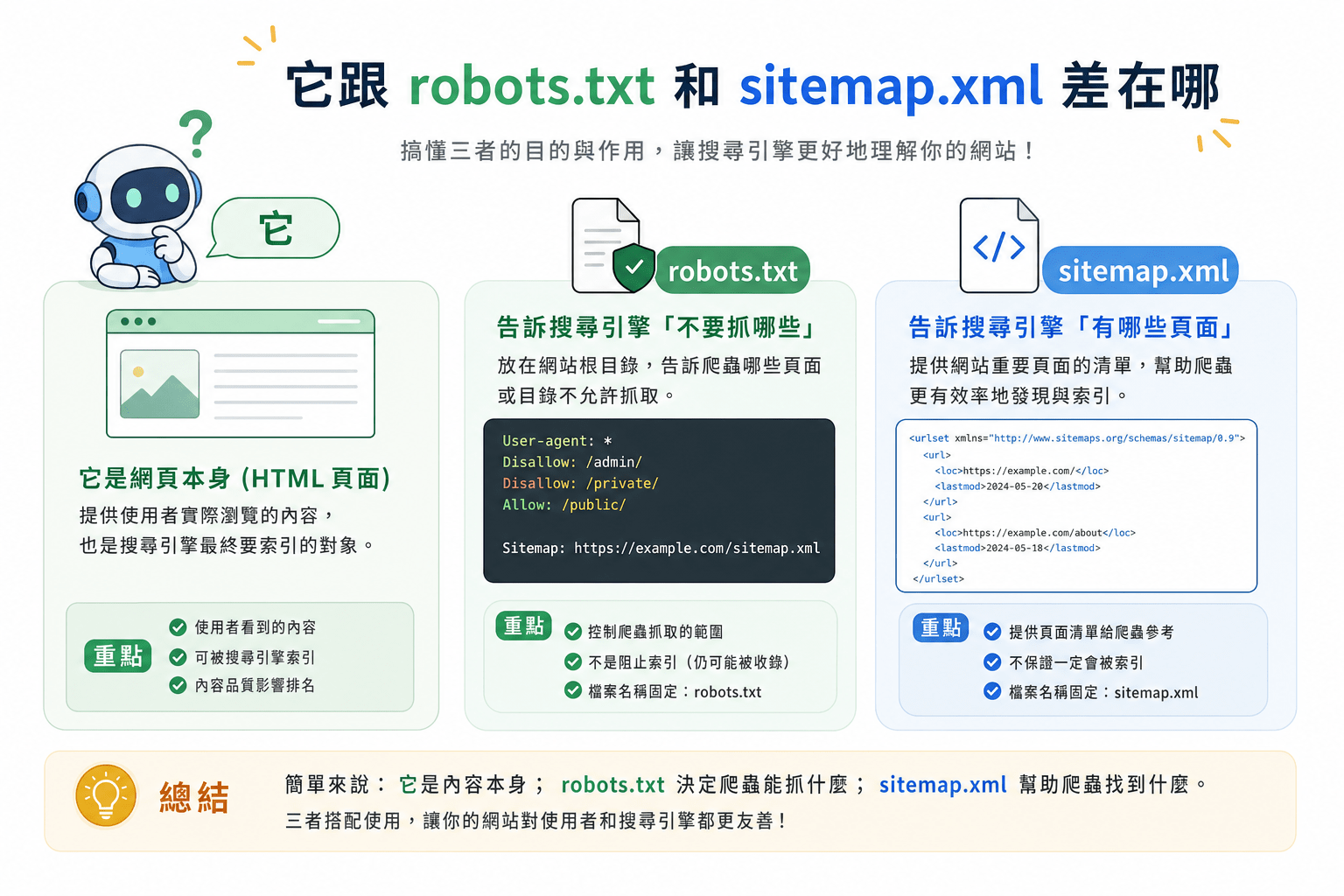Screen dimensions: 1344x896
Task: Click the sitemap XML code sample box
Action: pyautogui.click(x=1076, y=506)
